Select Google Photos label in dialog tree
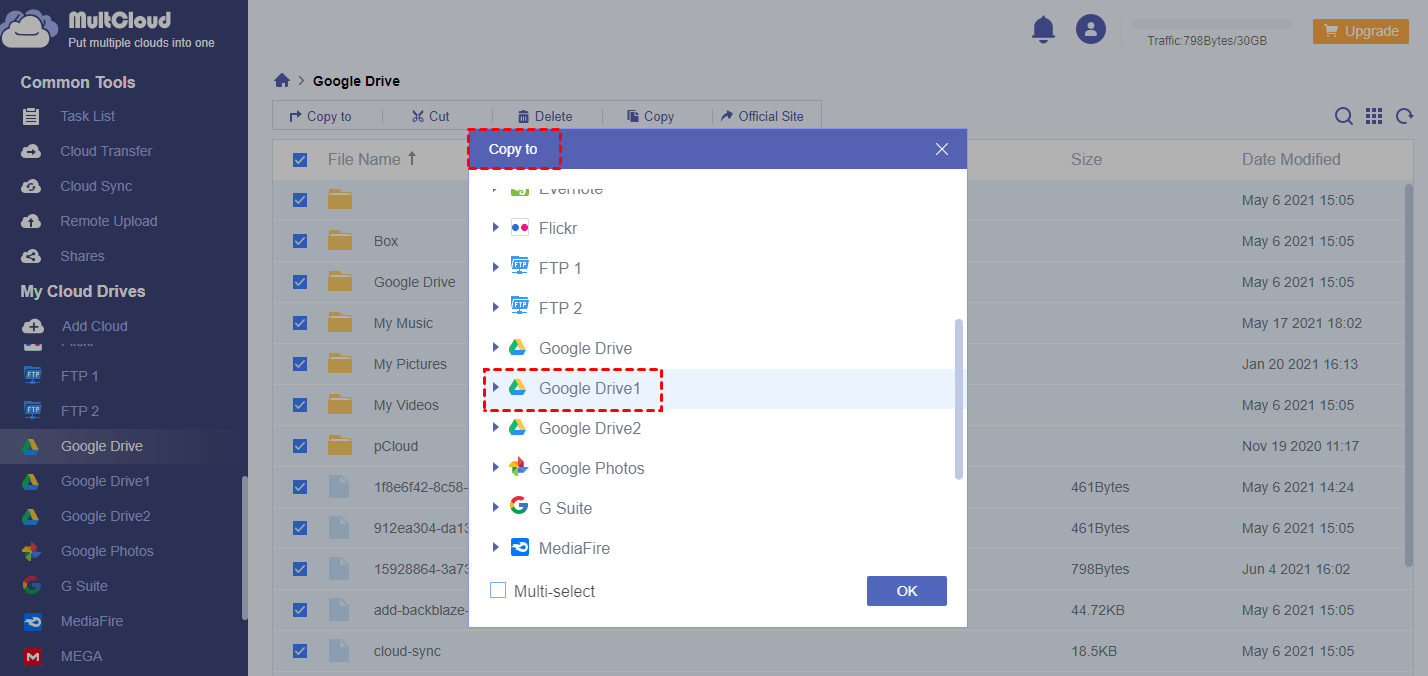The height and width of the screenshot is (676, 1428). pos(592,468)
